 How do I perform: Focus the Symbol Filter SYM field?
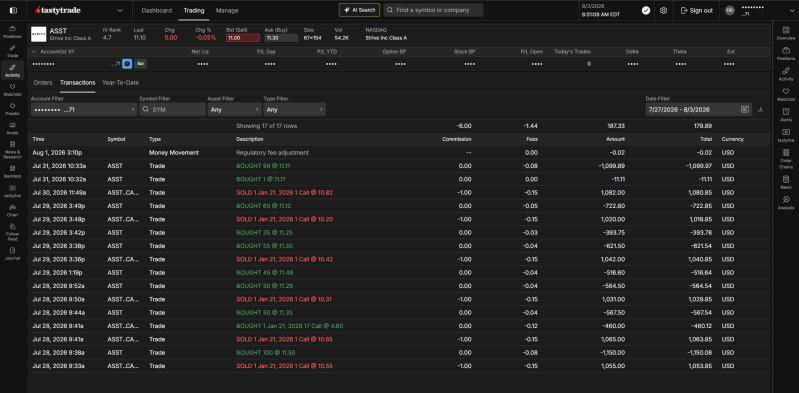tap(172, 109)
